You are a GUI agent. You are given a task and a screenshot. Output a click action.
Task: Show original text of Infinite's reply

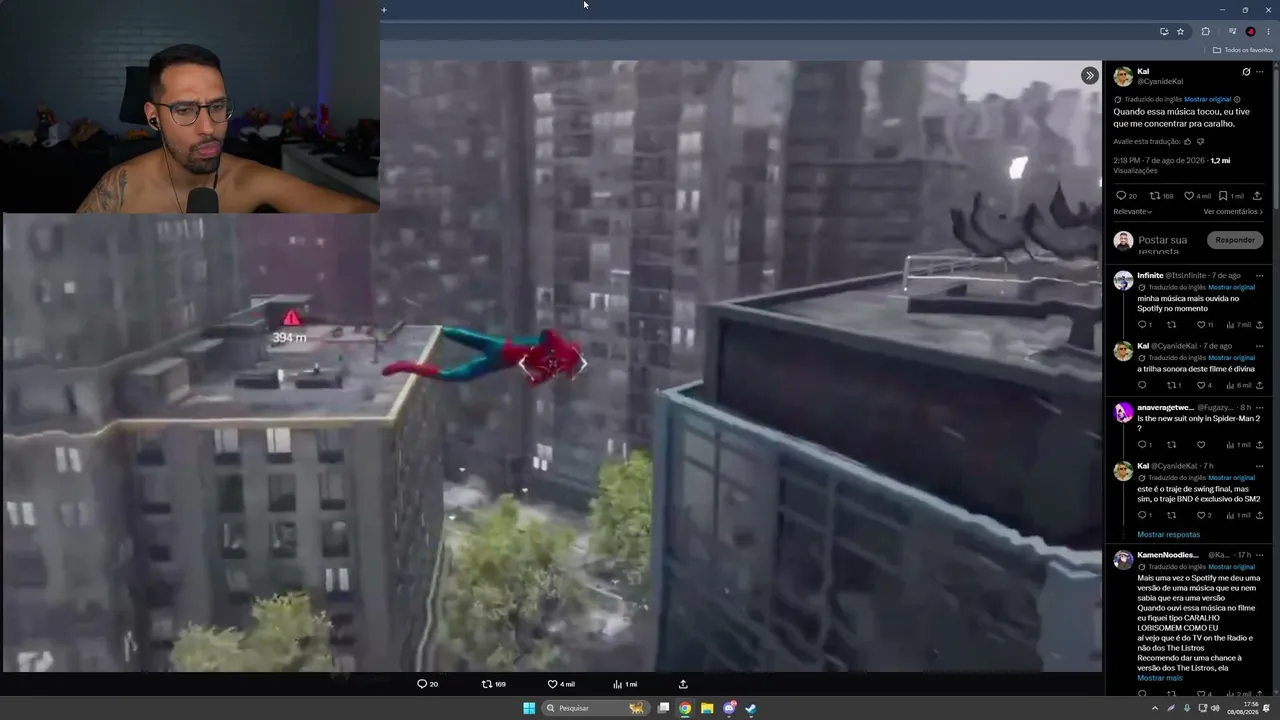tap(1231, 287)
